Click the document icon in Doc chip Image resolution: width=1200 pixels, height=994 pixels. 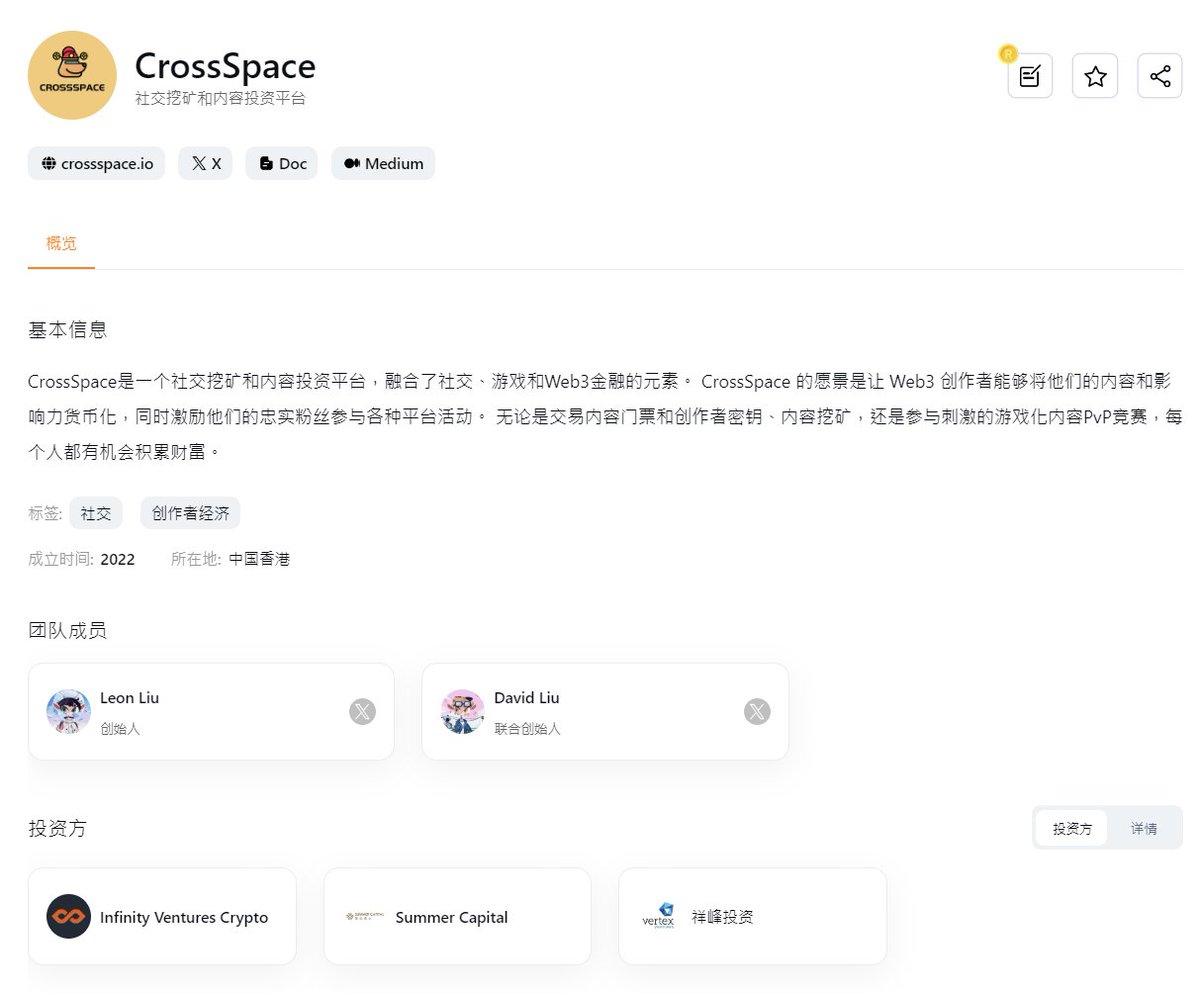click(x=266, y=163)
